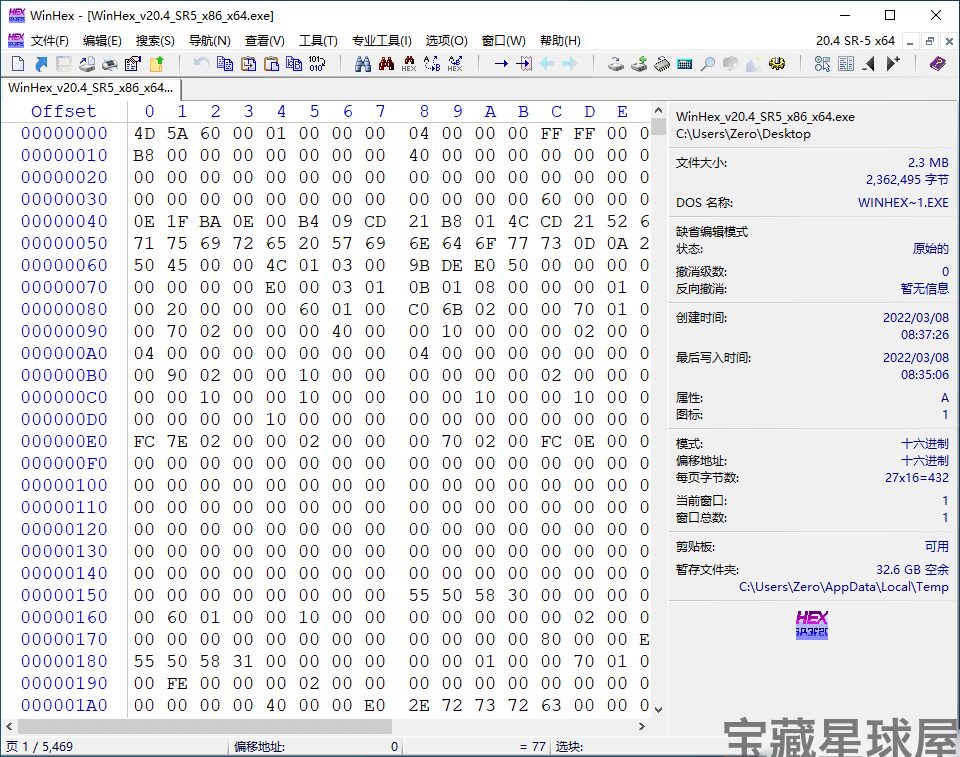The width and height of the screenshot is (960, 757).
Task: Click the 十六进制 value next to 偏移地址
Action: pos(924,461)
